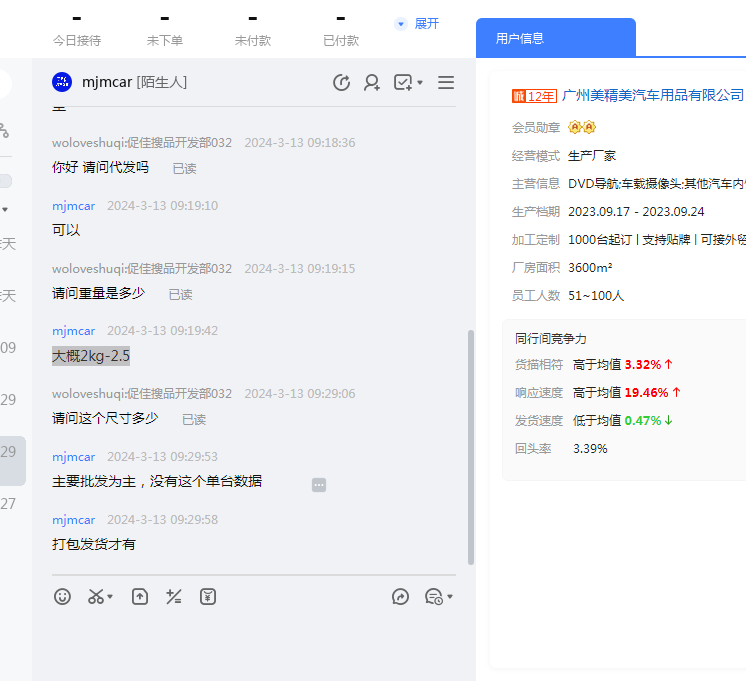746x681 pixels.
Task: Click the scissors screenshot icon
Action: click(x=95, y=597)
